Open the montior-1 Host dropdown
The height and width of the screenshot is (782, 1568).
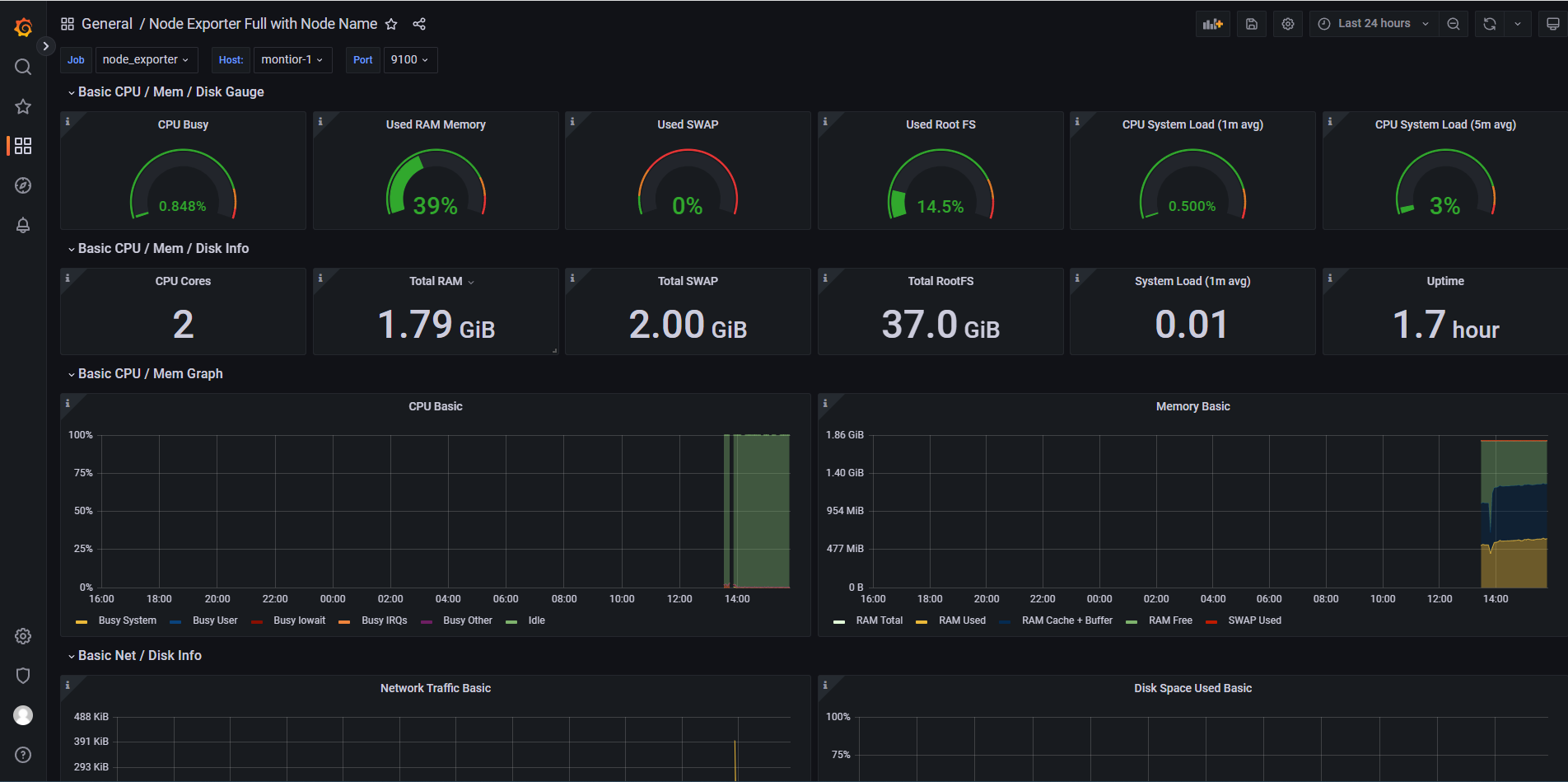click(292, 59)
